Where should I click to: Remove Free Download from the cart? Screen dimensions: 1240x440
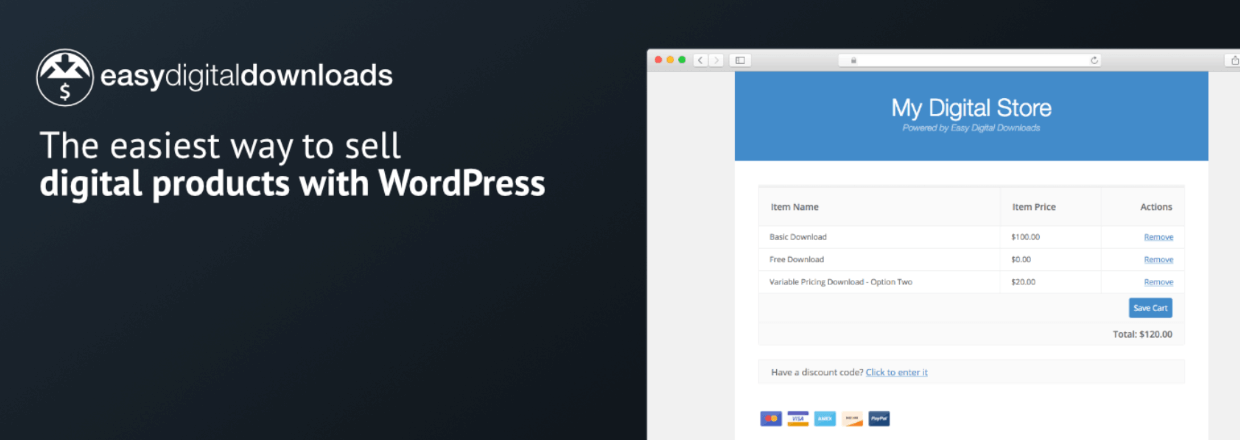coord(1158,259)
